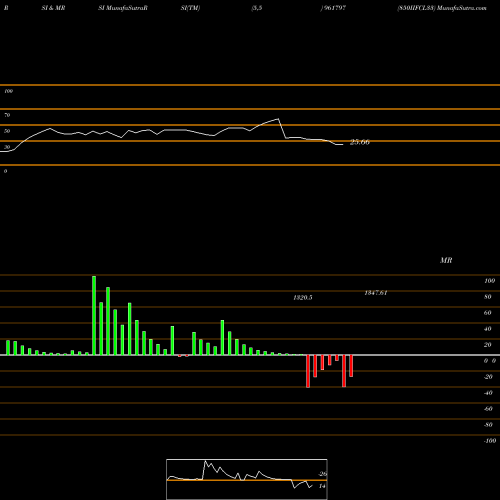The image size is (500, 500).
Task: Click the MR axis label 80
Action: [x=487, y=297]
